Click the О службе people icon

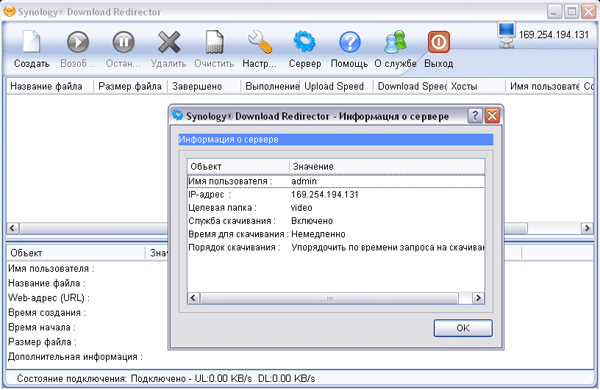pos(395,41)
